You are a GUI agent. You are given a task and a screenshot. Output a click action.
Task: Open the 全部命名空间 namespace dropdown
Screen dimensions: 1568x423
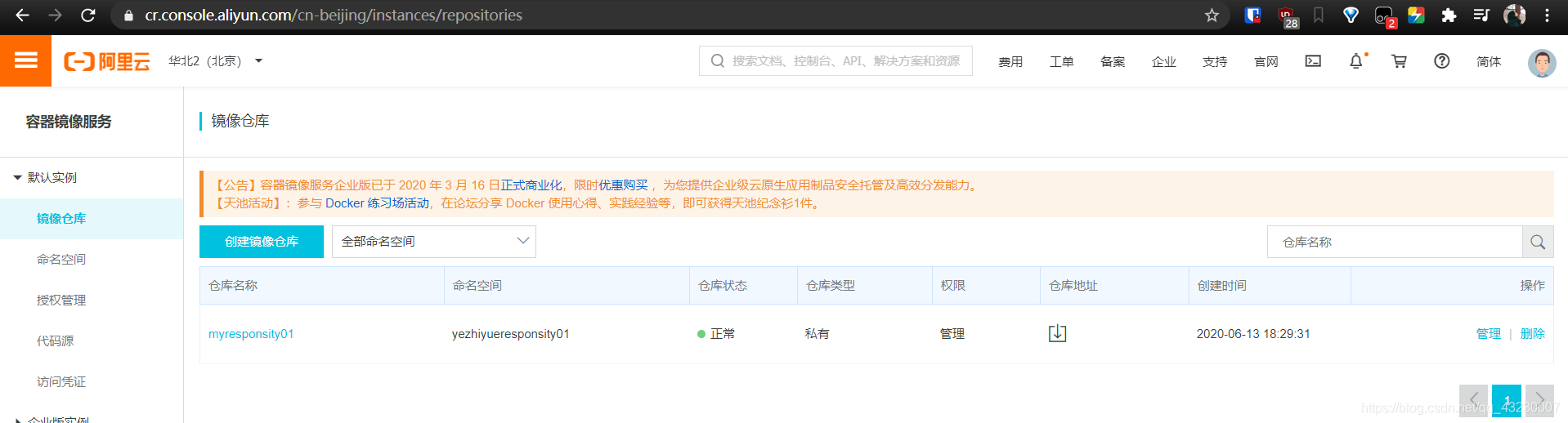coord(433,242)
